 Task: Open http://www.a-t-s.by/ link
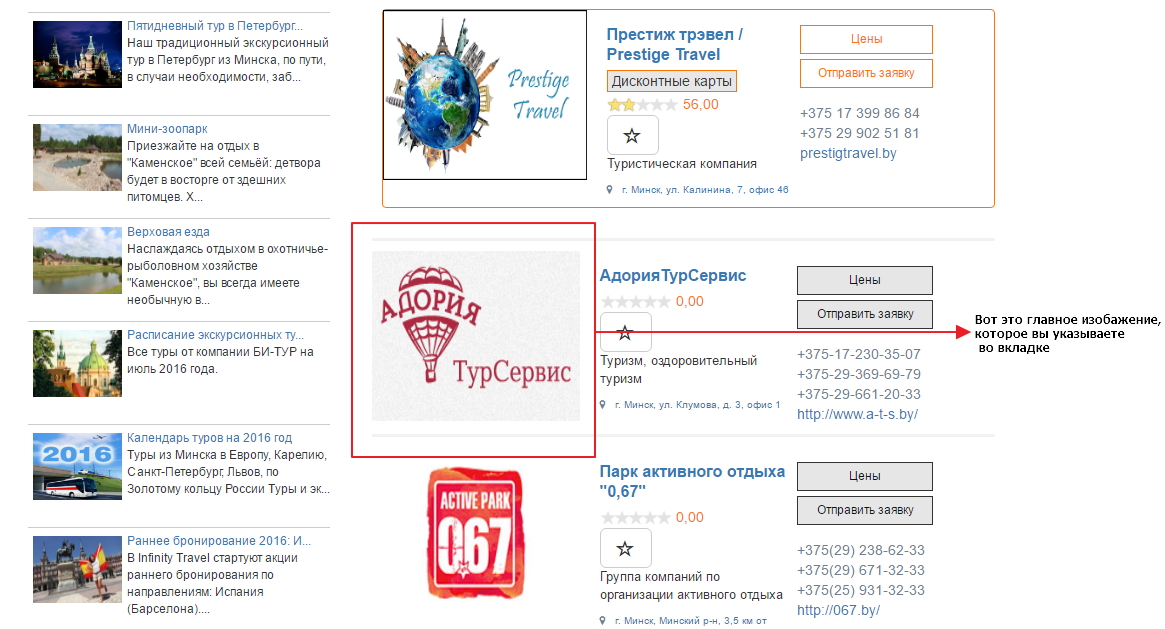click(x=857, y=414)
